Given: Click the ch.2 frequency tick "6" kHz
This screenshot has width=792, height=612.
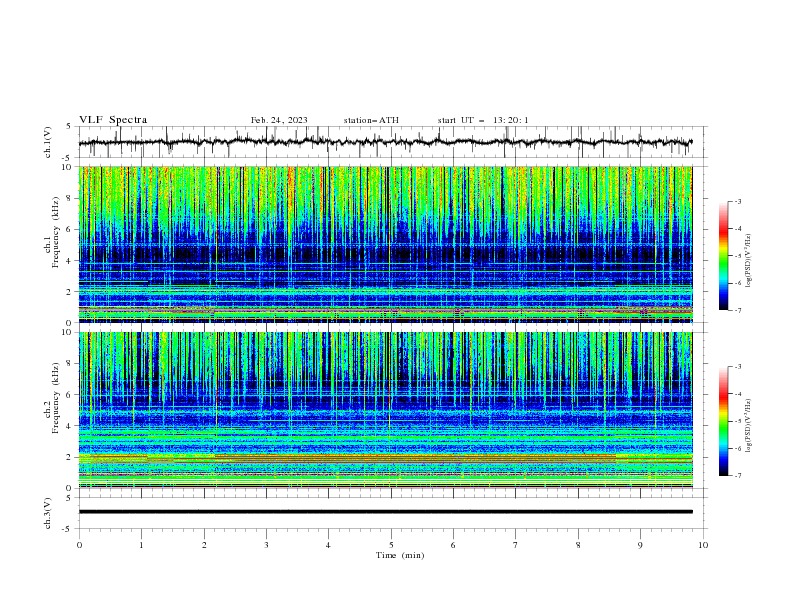Looking at the screenshot, I should [x=70, y=395].
